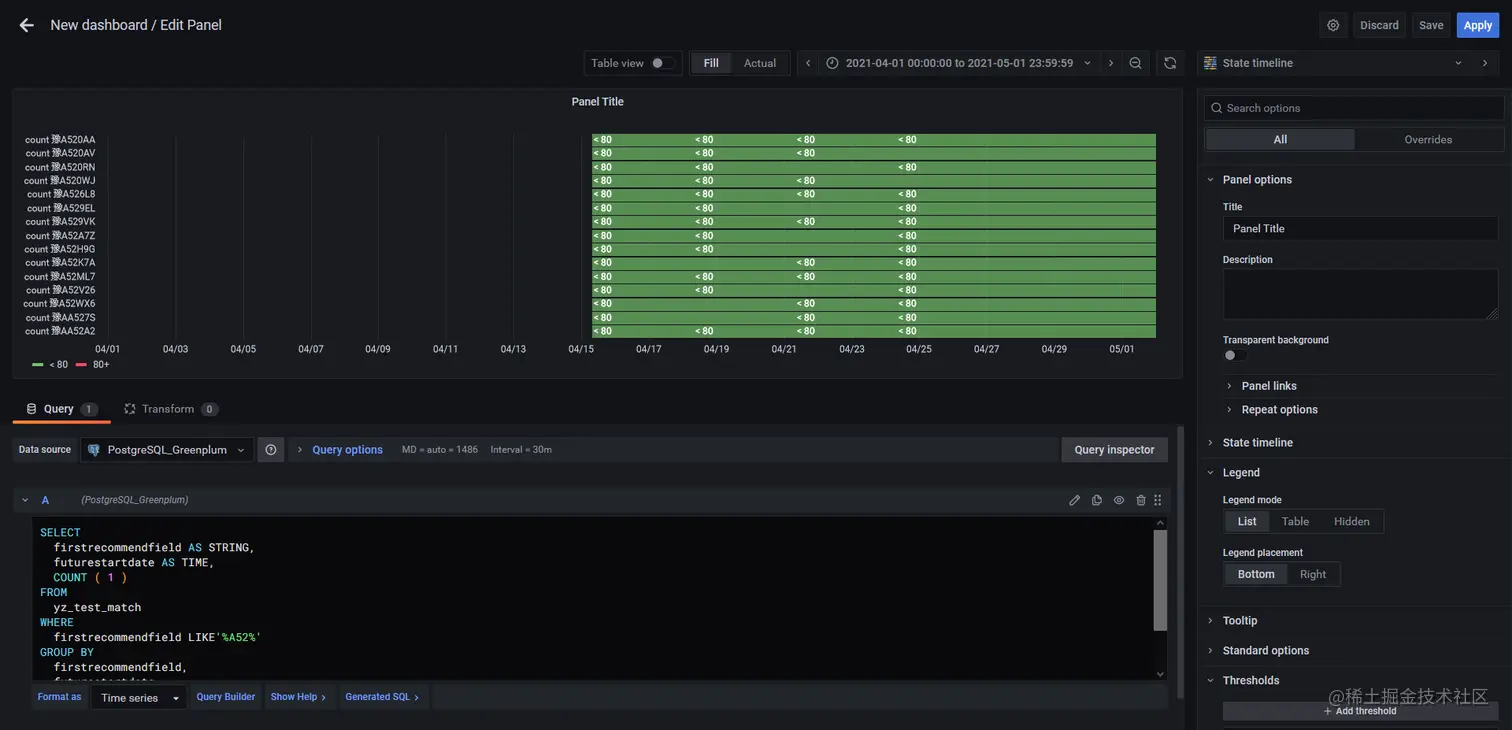Click the Transform tab icon
This screenshot has width=1512, height=730.
pyautogui.click(x=130, y=409)
